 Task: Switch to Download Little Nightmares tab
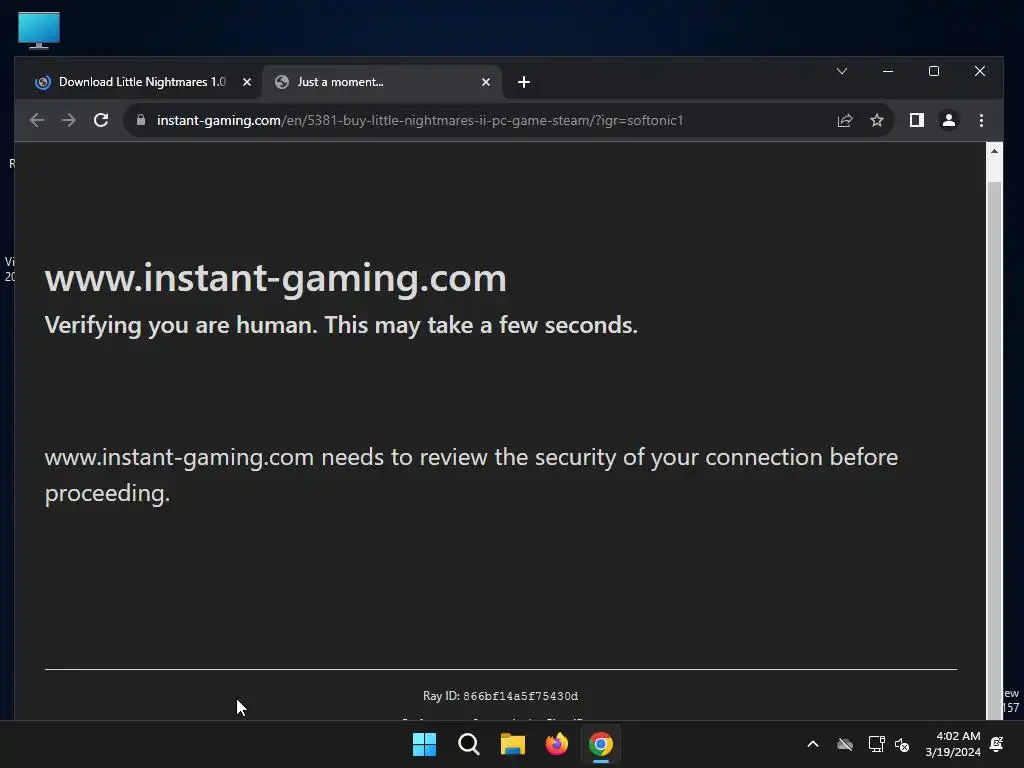142,82
